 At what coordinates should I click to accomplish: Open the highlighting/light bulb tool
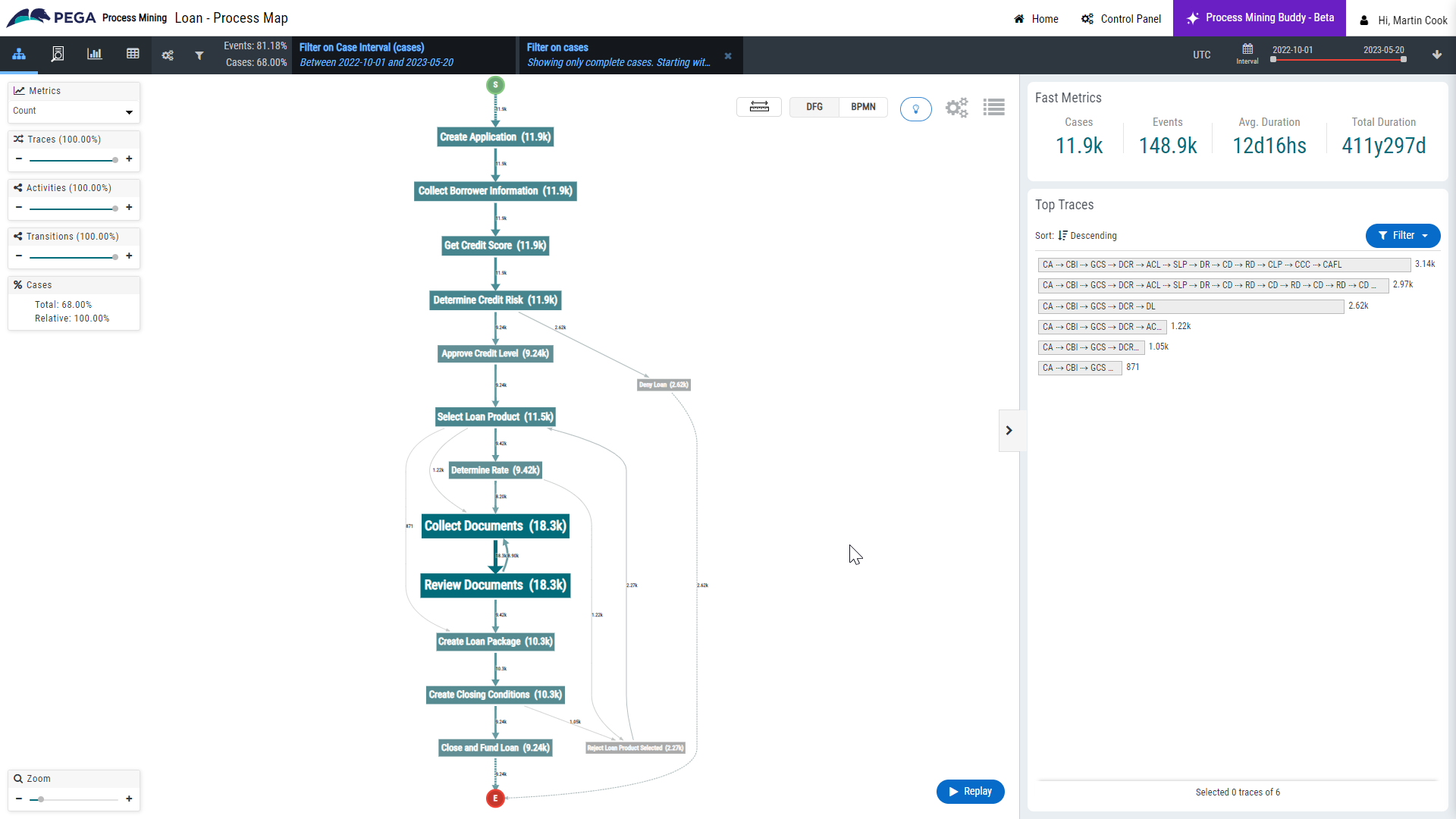coord(916,107)
